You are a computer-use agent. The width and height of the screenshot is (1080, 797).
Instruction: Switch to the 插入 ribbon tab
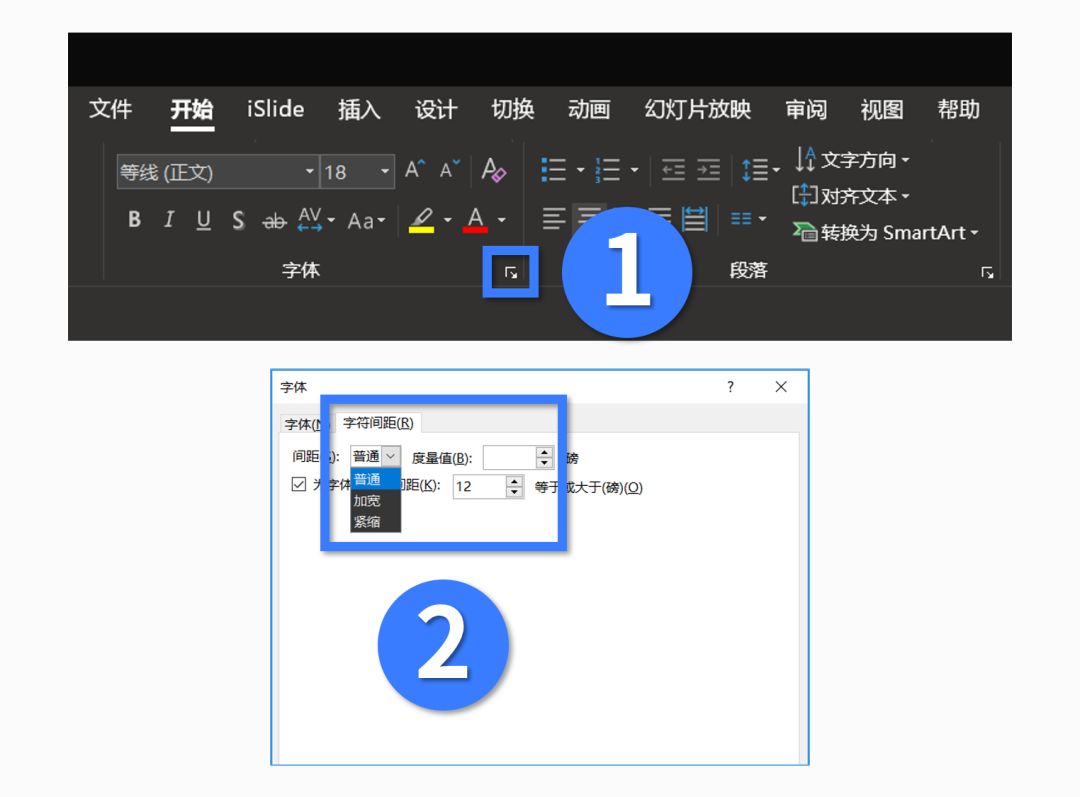tap(359, 109)
